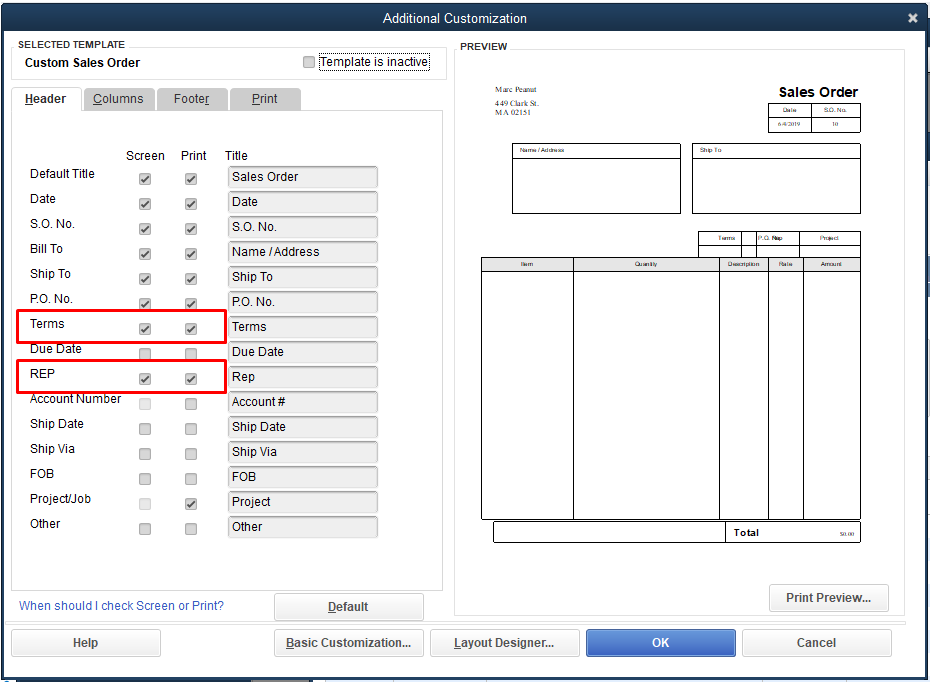931x683 pixels.
Task: Check Ship Date Print checkbox
Action: (x=191, y=429)
